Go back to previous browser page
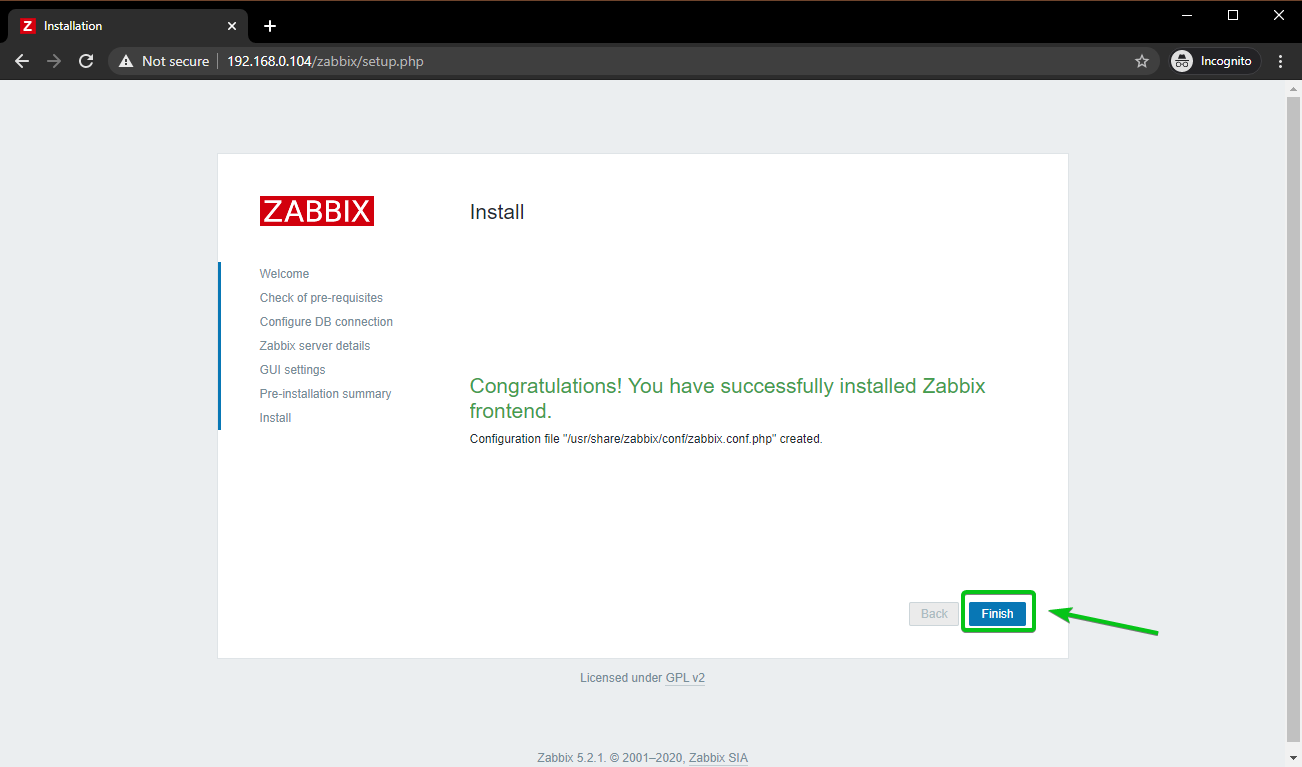Screen dimensions: 1302x767 (22, 61)
